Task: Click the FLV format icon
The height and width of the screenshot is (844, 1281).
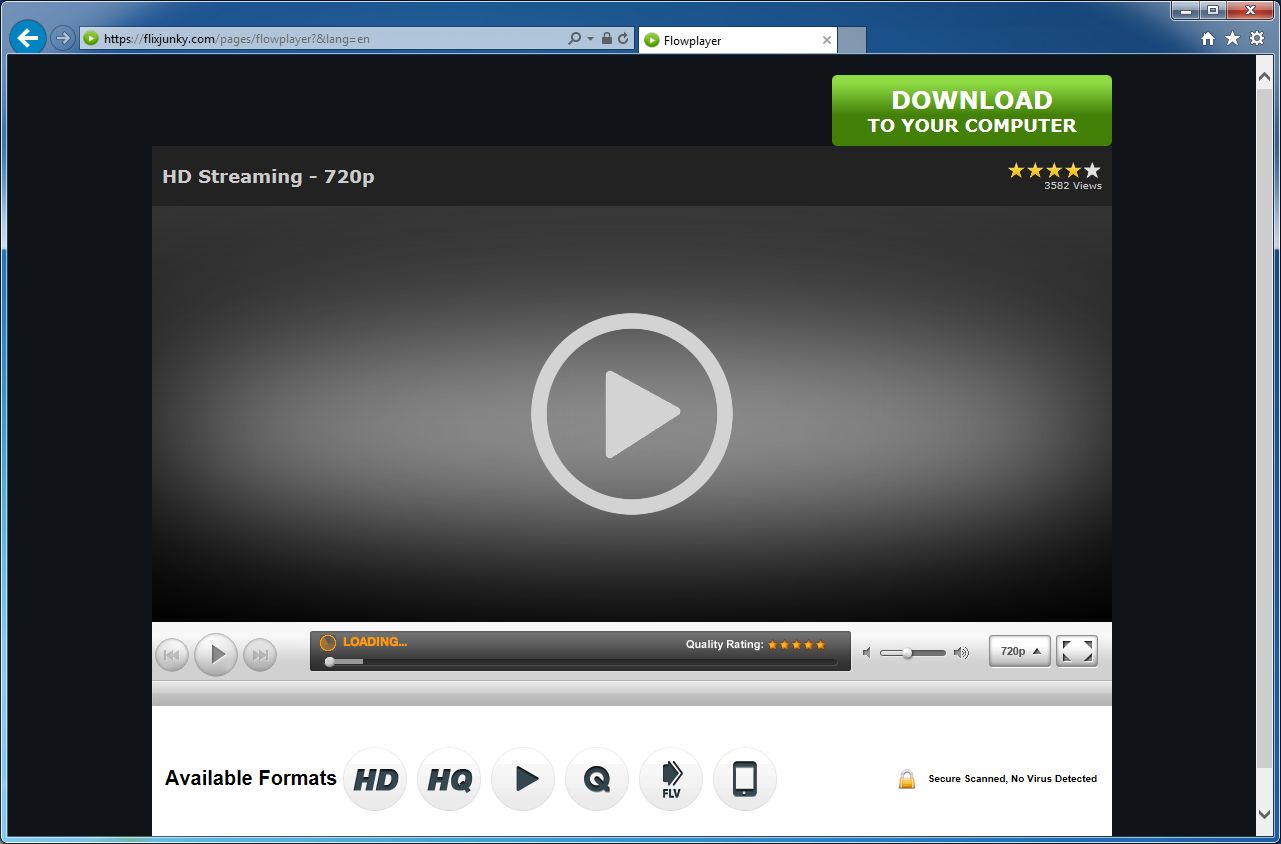Action: tap(670, 779)
